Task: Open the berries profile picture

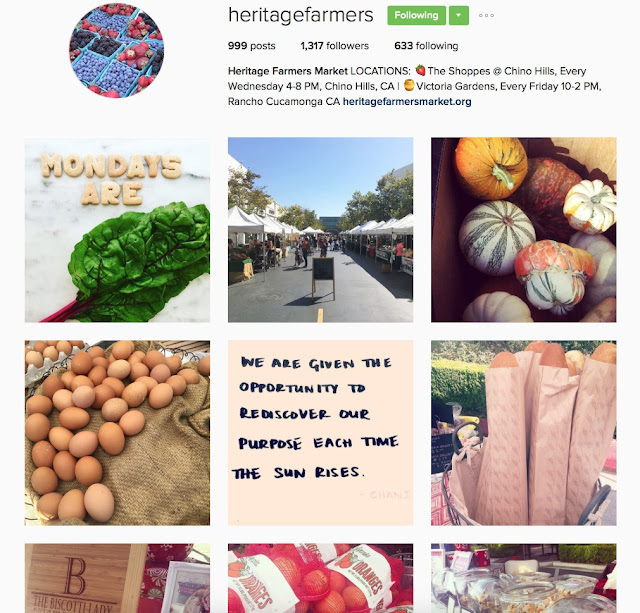Action: 117,50
